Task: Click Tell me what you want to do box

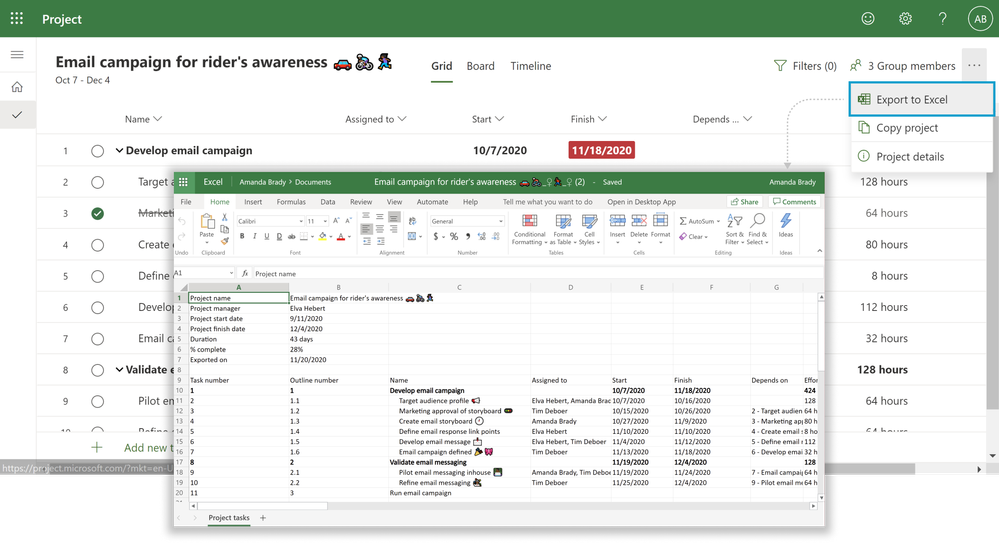Action: point(547,201)
